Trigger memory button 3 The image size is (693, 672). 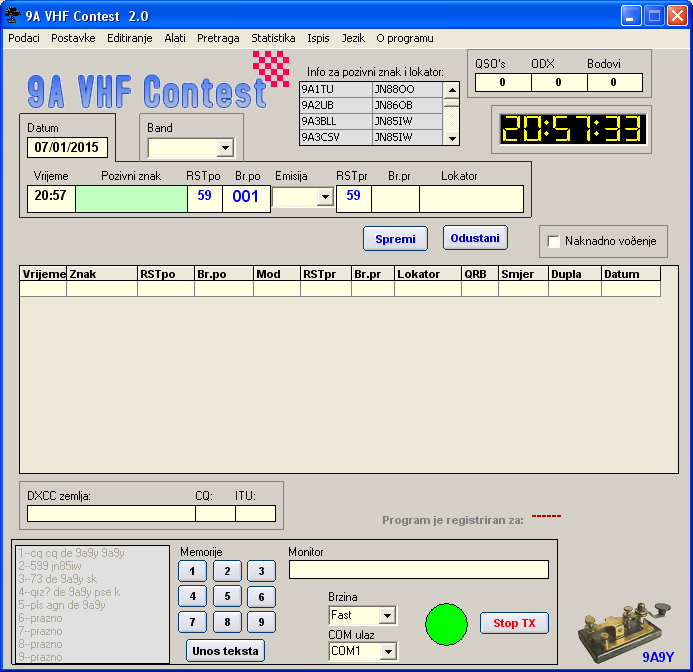pos(261,571)
